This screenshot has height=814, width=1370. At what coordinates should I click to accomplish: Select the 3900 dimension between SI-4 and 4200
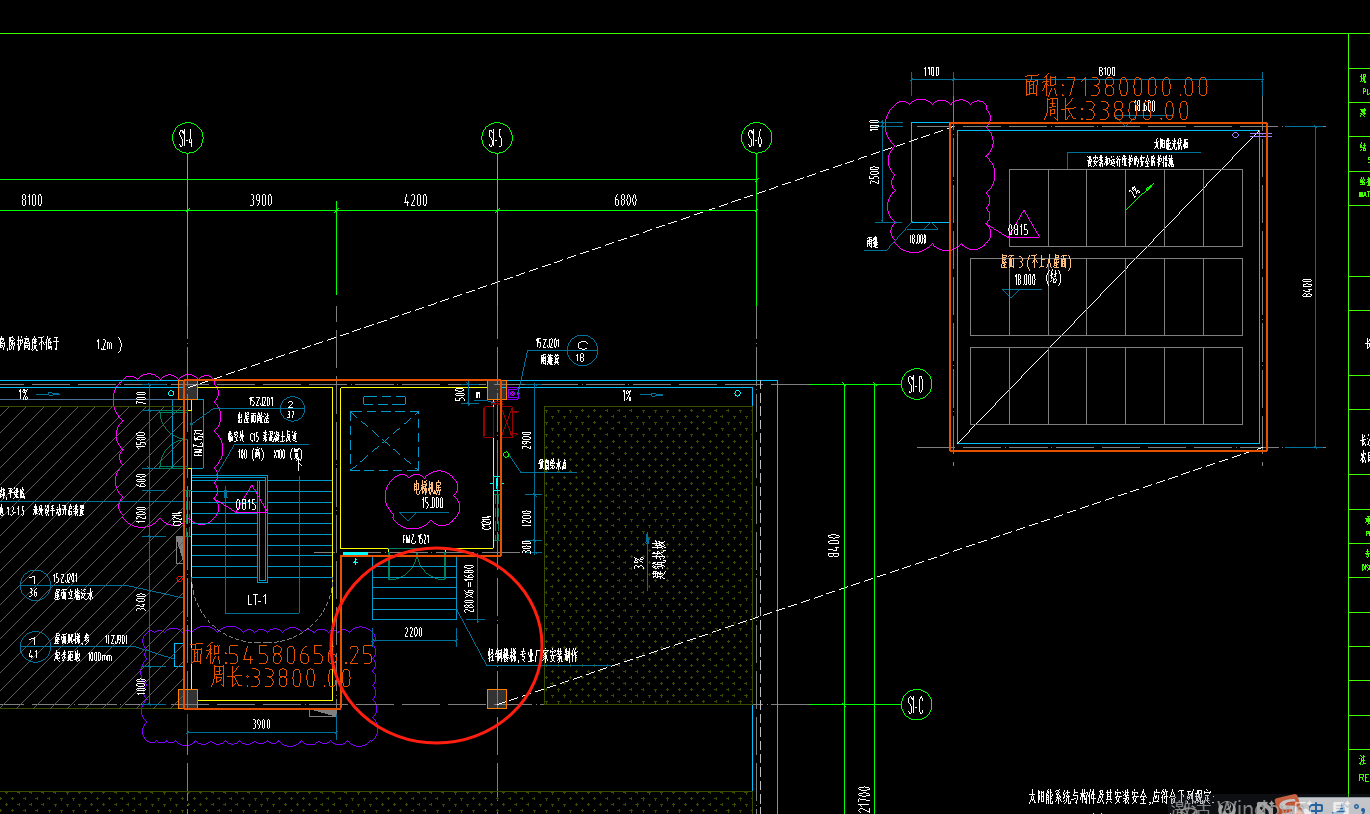click(x=260, y=200)
